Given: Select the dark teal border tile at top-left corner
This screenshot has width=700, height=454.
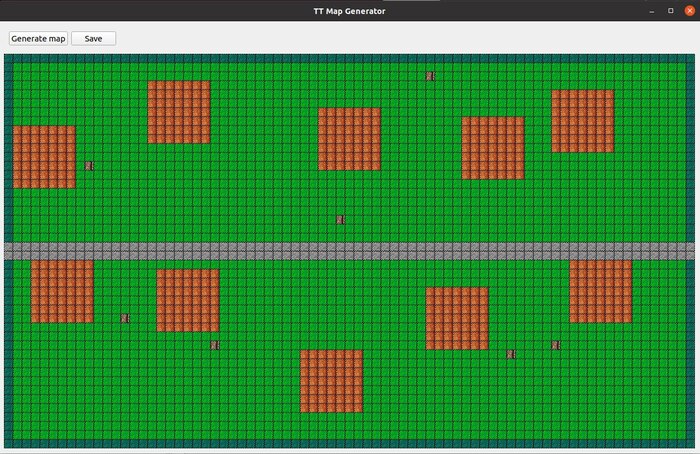Looking at the screenshot, I should coord(8,58).
